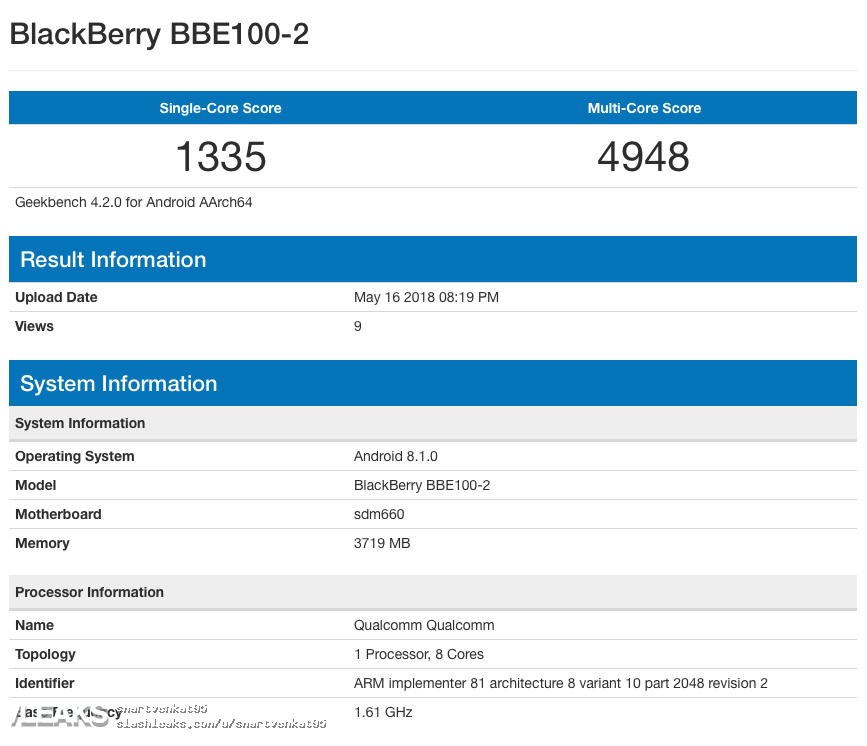Select the Android 8.1.0 value
Viewport: 867px width, 746px height.
(396, 456)
